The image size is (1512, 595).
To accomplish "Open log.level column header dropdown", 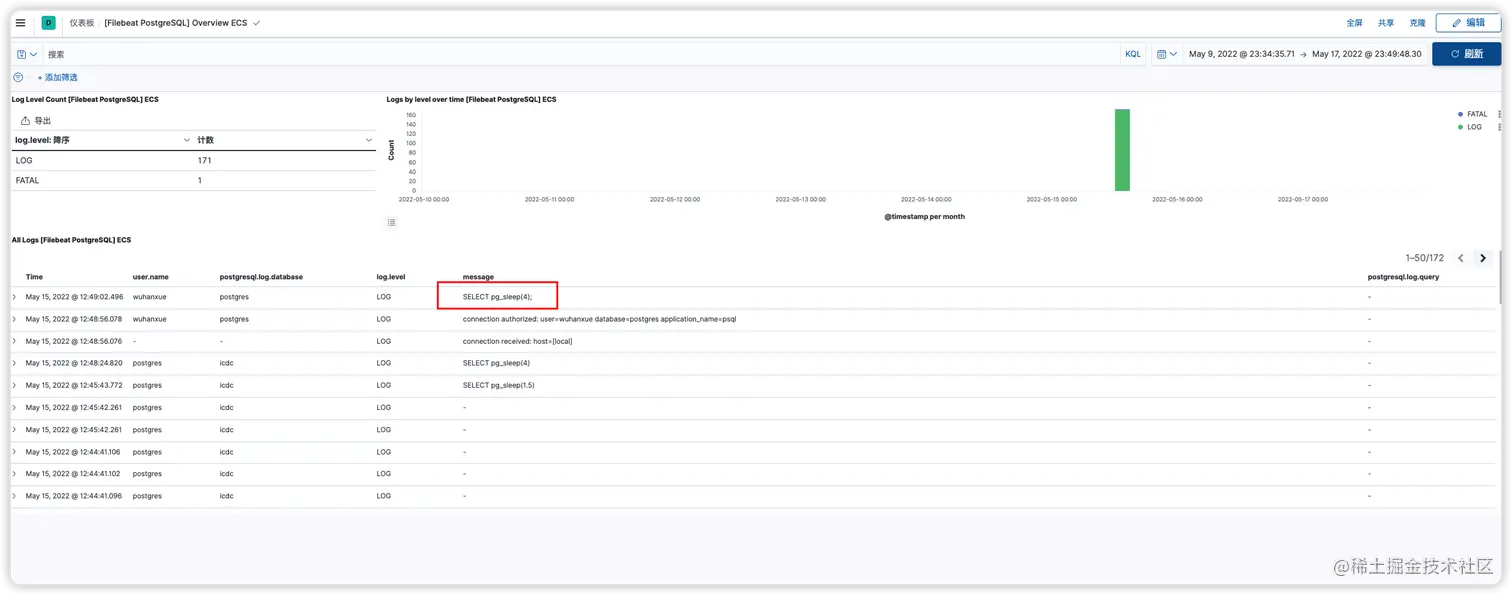I will tap(187, 140).
